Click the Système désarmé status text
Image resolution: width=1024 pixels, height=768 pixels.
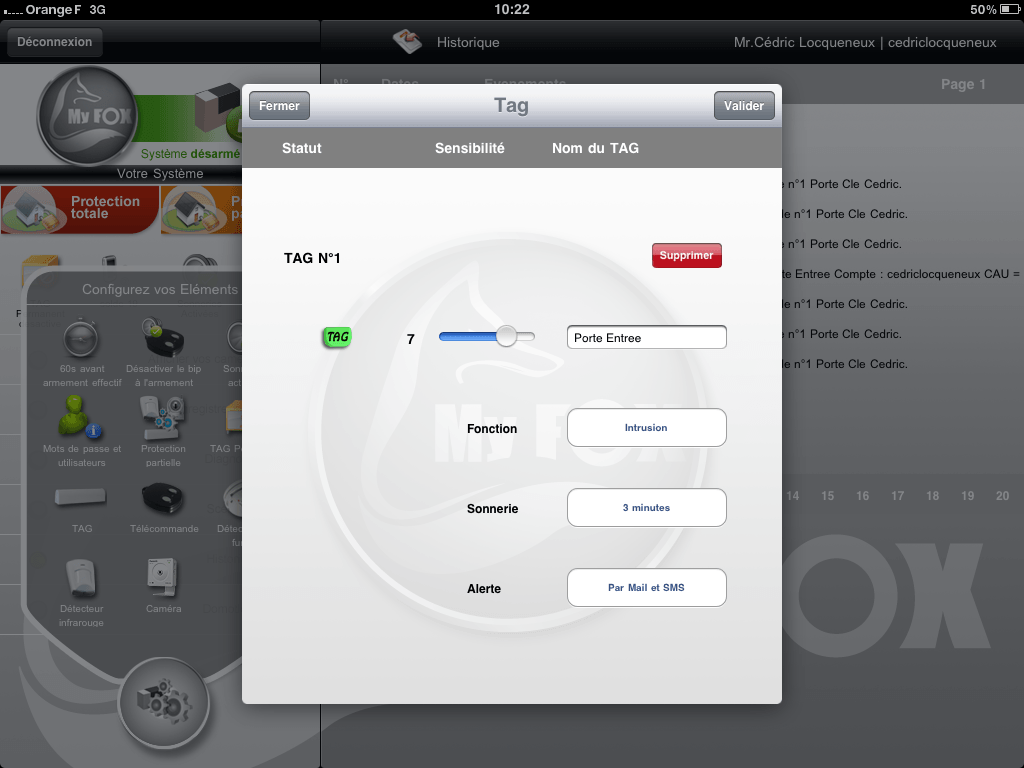point(191,153)
